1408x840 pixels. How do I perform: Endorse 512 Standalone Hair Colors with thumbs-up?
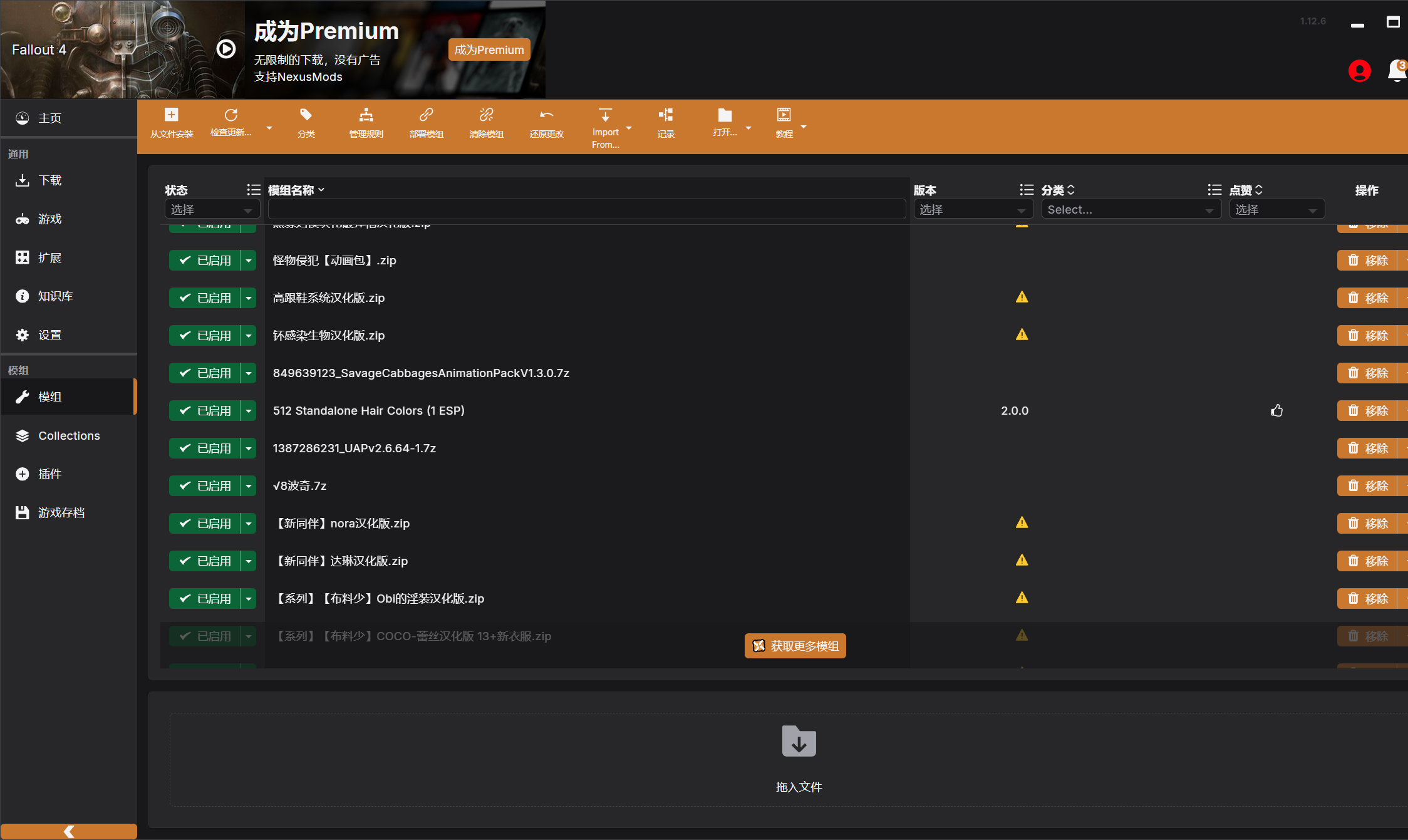click(1276, 411)
